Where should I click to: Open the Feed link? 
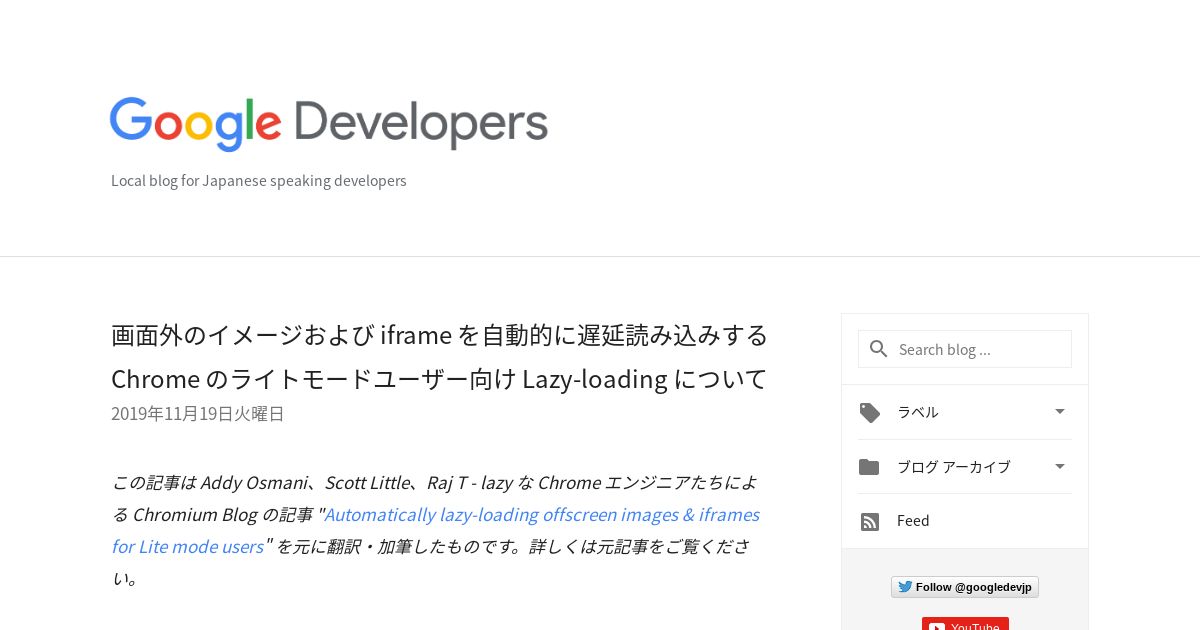point(913,521)
